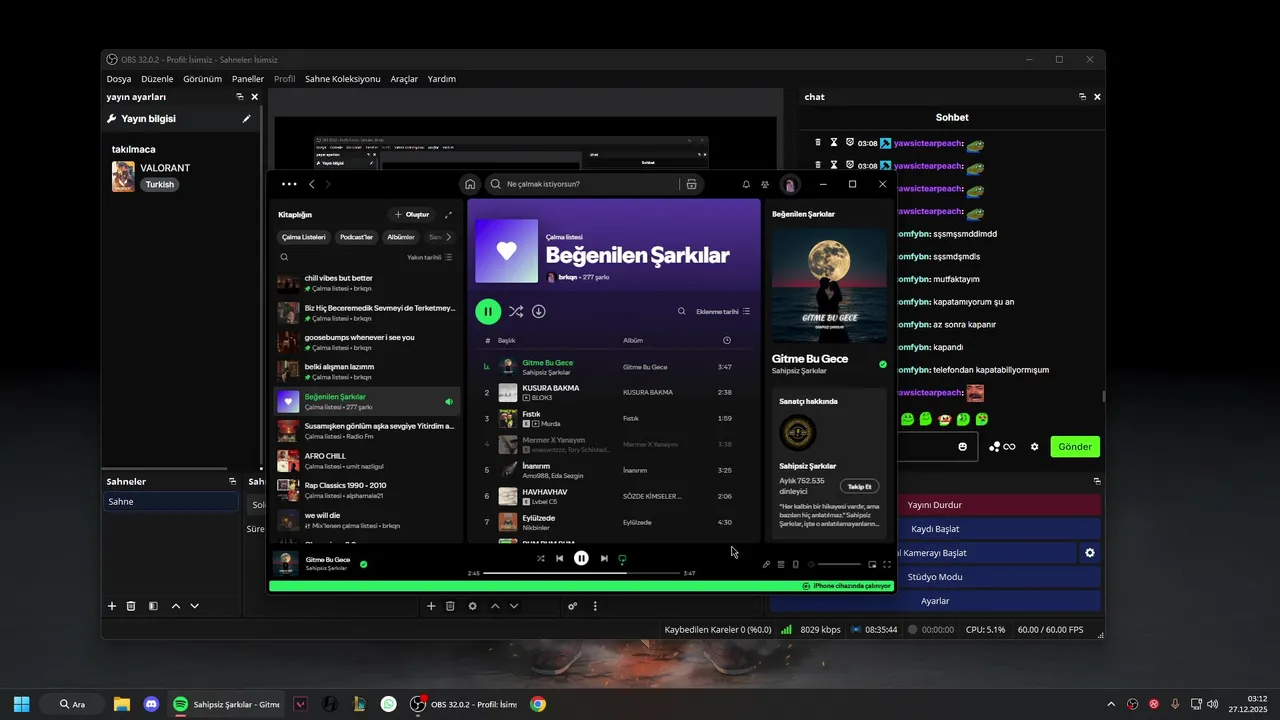Viewport: 1280px width, 720px height.
Task: Seek on the song progress bar
Action: coord(582,573)
